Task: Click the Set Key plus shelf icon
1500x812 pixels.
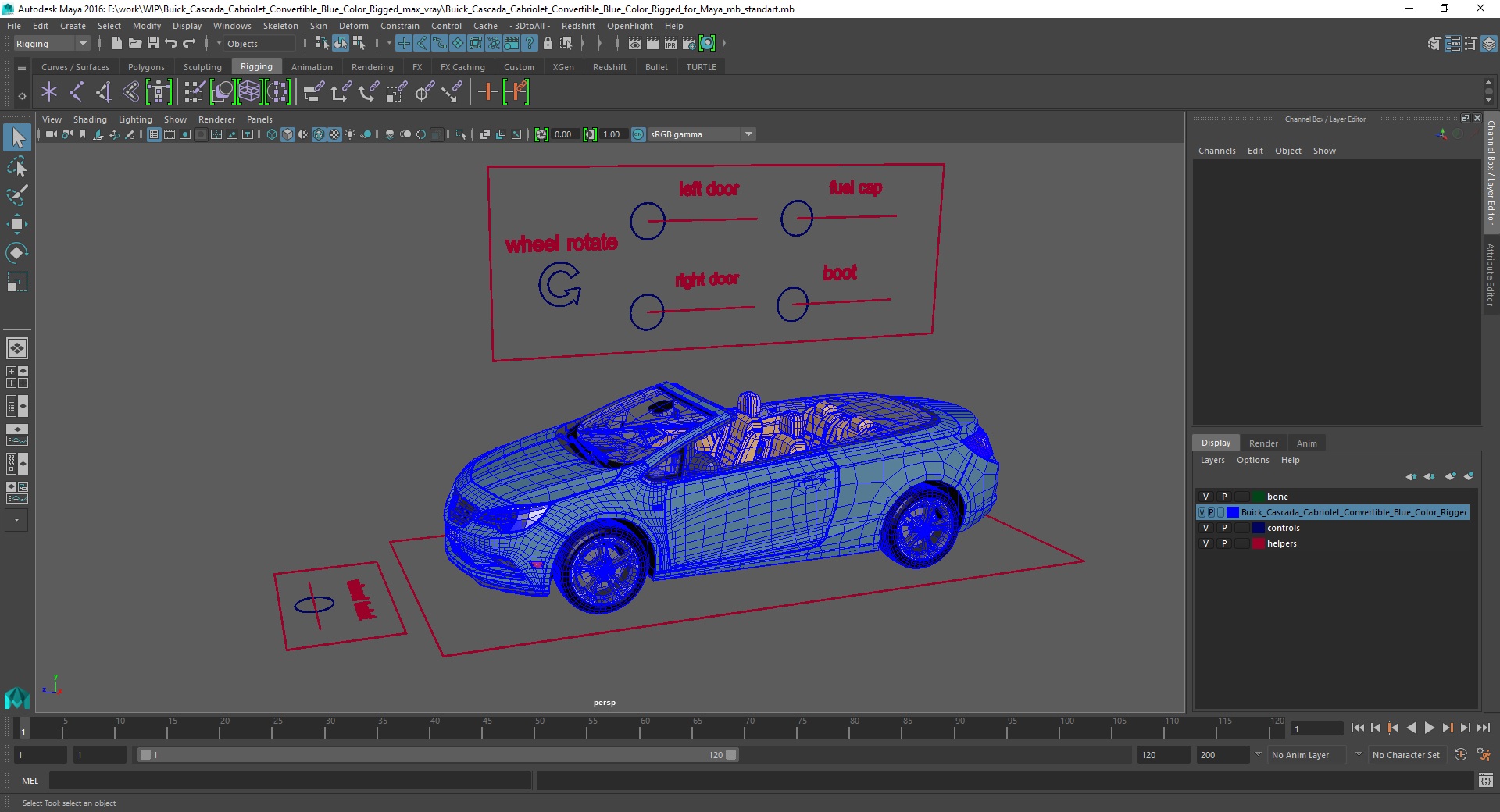Action: tap(487, 92)
